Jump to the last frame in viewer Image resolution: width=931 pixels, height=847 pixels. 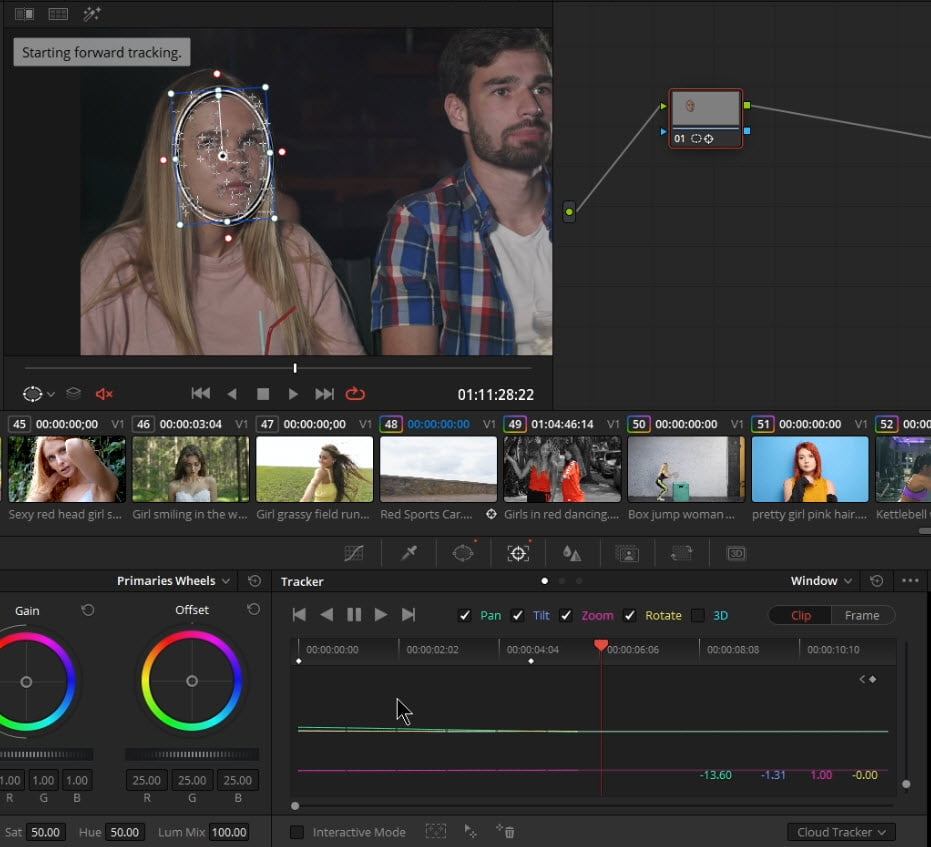click(x=324, y=394)
